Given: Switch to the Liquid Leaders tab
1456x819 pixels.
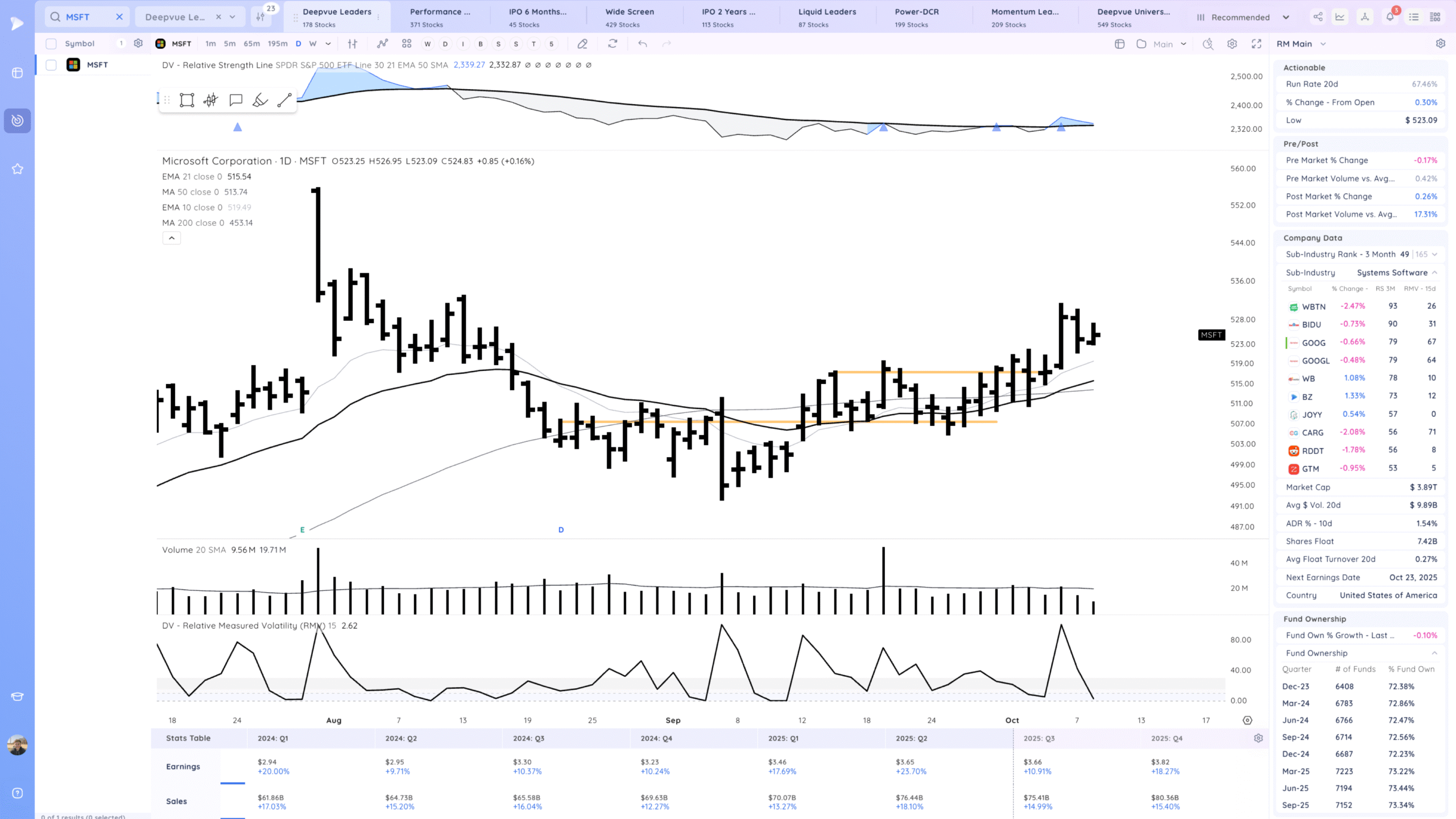Looking at the screenshot, I should 826,17.
